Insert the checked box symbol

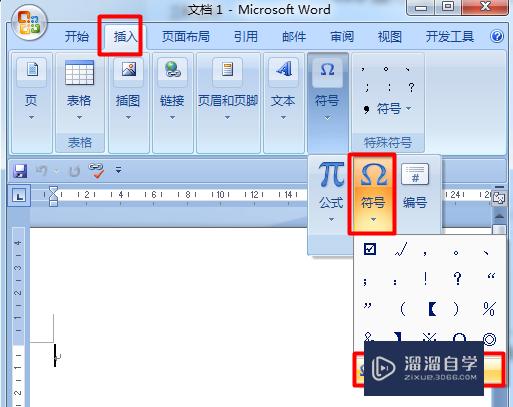[x=370, y=249]
